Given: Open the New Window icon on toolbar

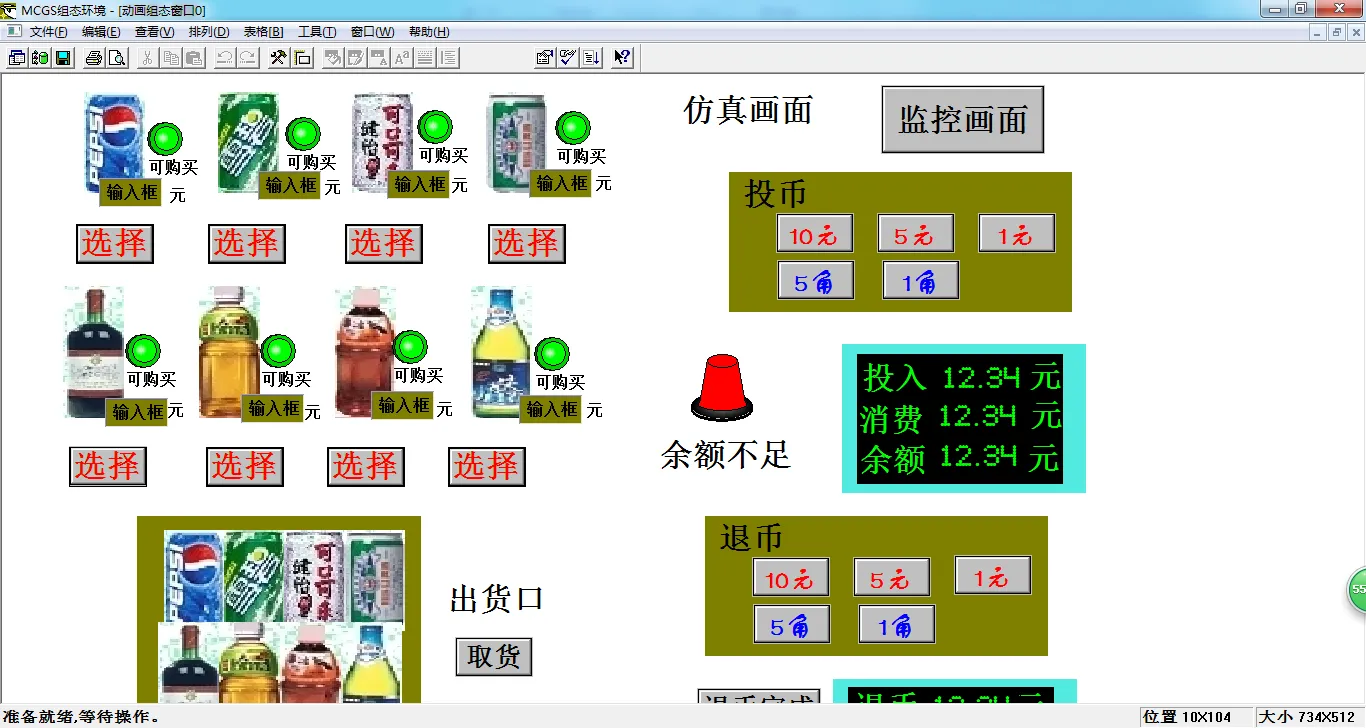Looking at the screenshot, I should (x=16, y=57).
